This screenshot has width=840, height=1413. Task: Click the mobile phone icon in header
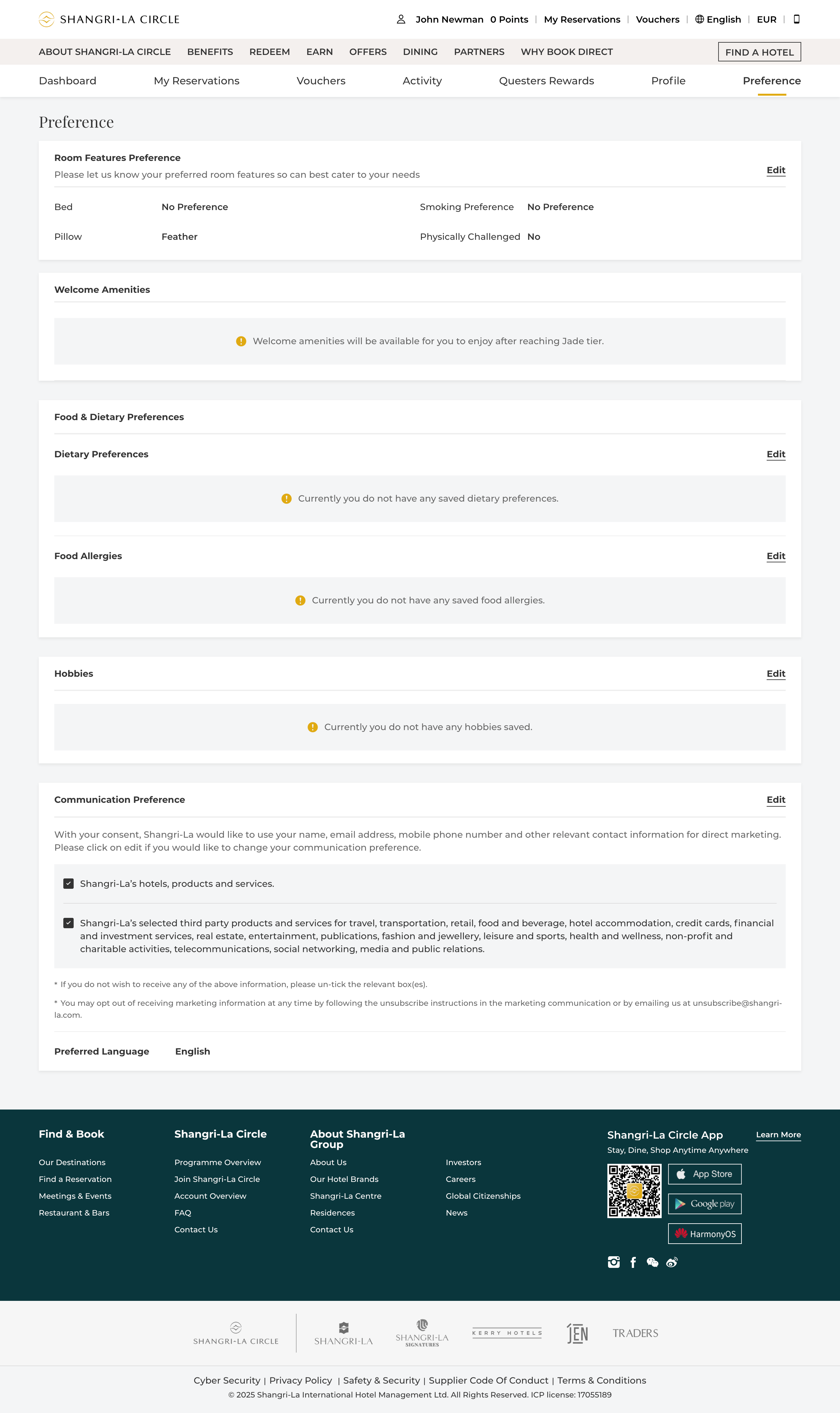(x=796, y=19)
